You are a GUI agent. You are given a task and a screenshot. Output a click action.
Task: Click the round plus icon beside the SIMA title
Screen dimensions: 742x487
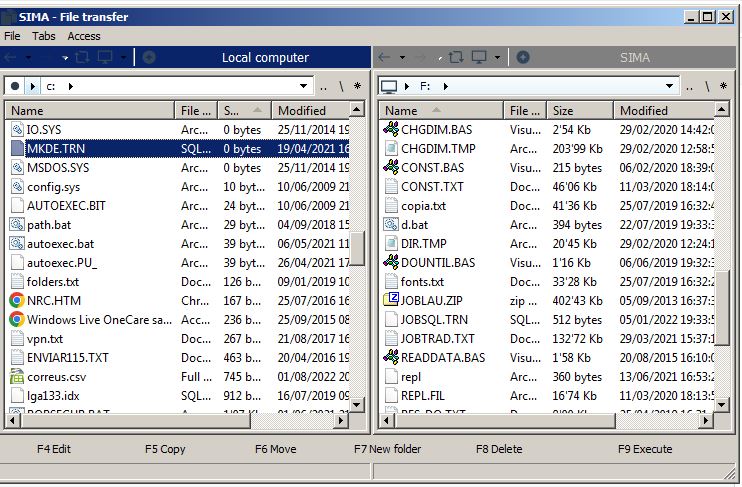[x=523, y=58]
